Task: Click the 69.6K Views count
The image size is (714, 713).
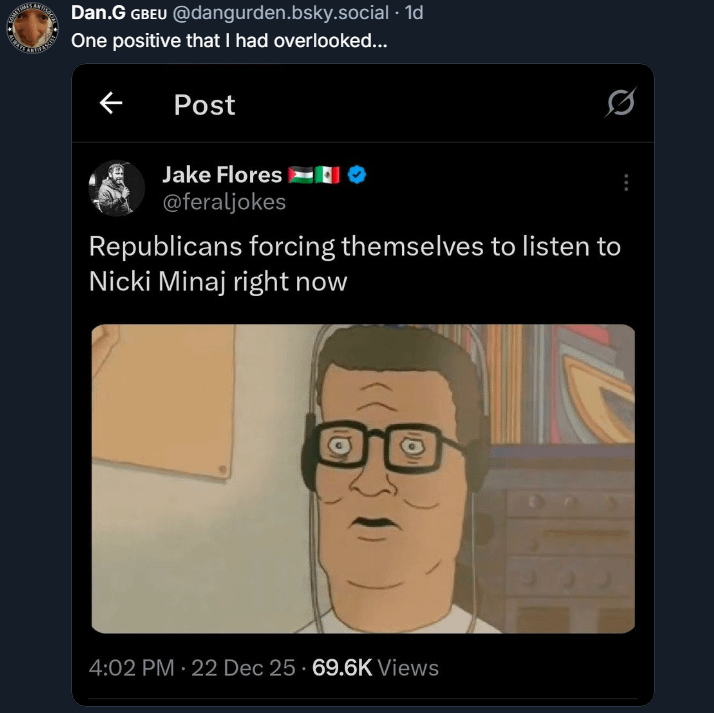Action: click(375, 667)
